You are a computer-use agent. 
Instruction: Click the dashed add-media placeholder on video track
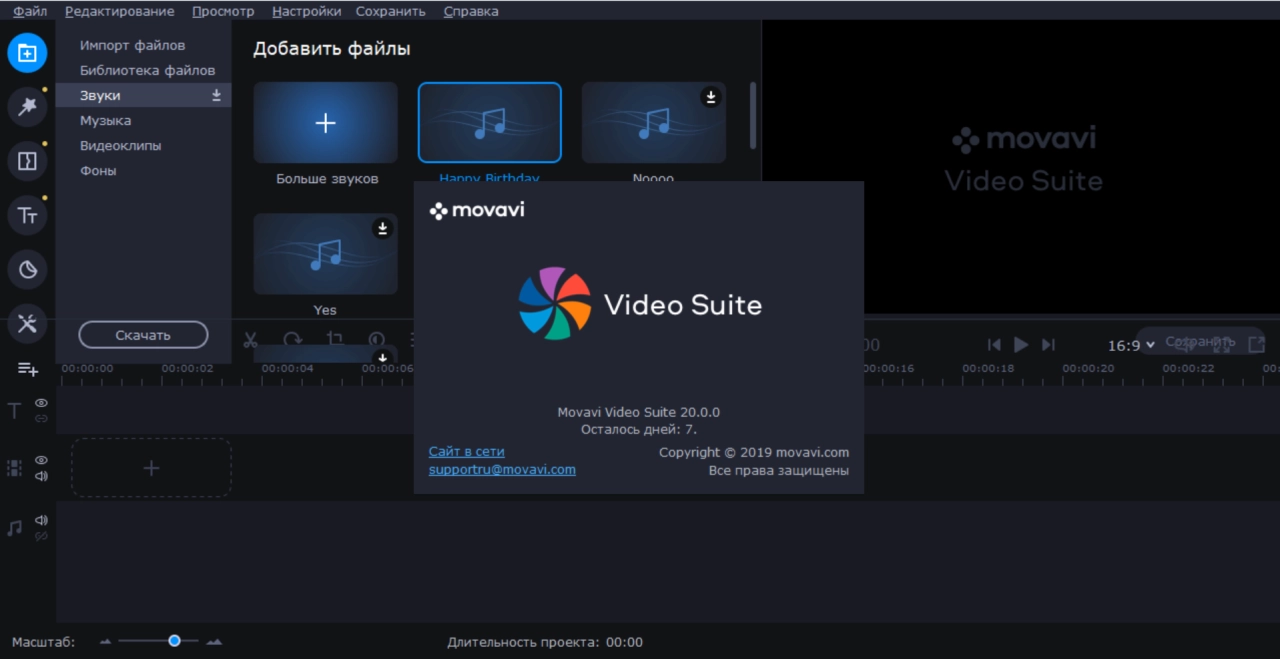point(151,468)
